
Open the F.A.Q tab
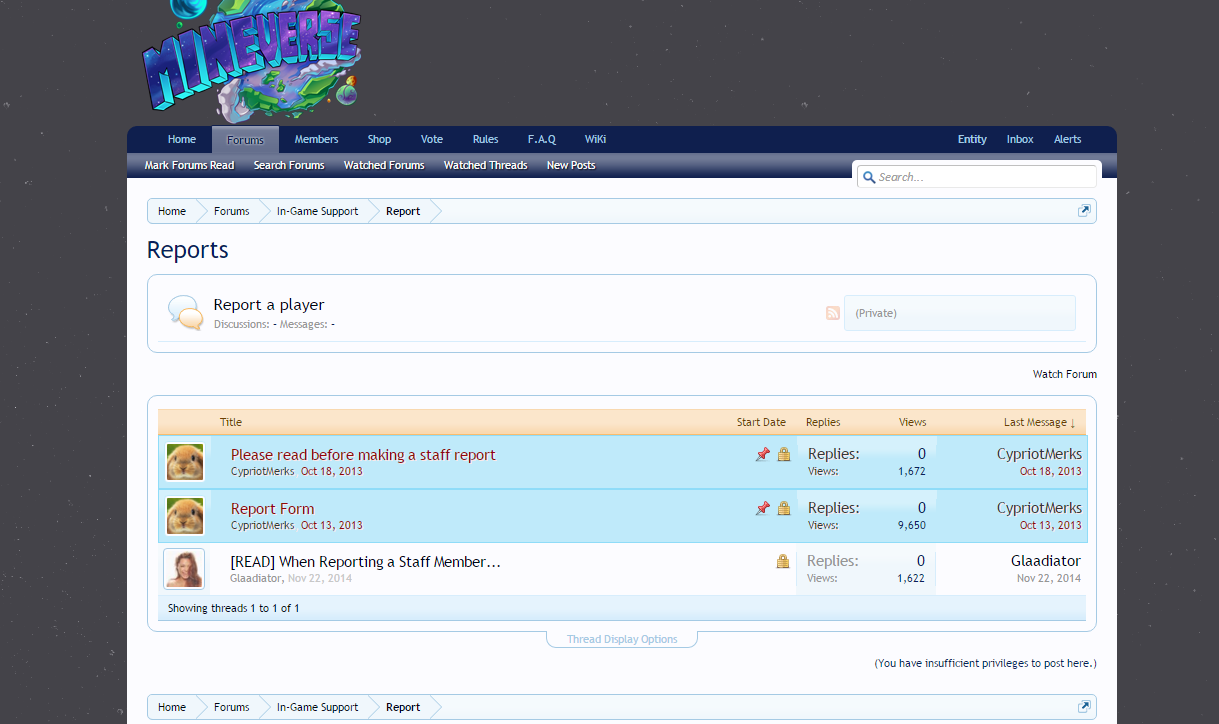(542, 139)
